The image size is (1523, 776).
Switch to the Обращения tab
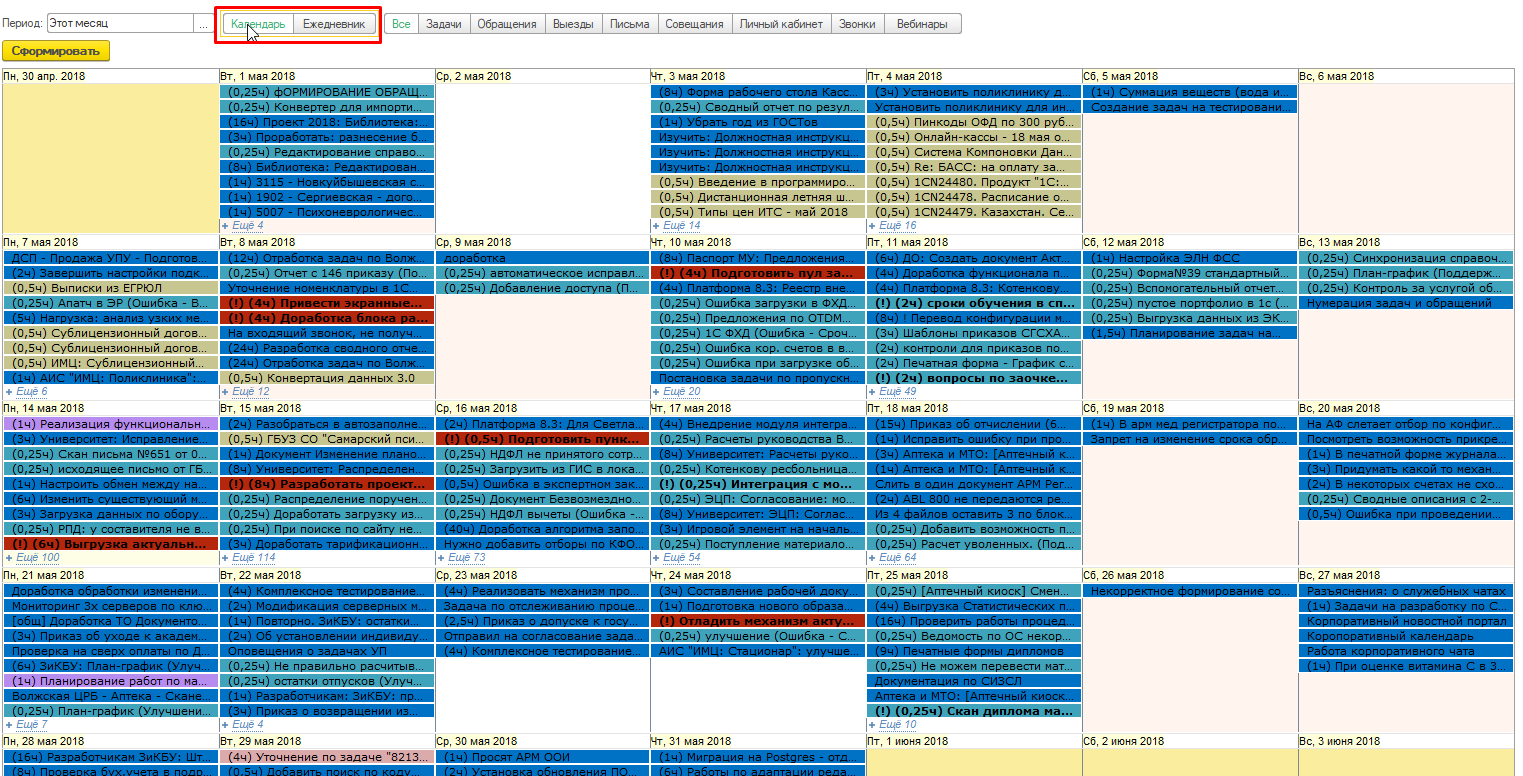(506, 24)
